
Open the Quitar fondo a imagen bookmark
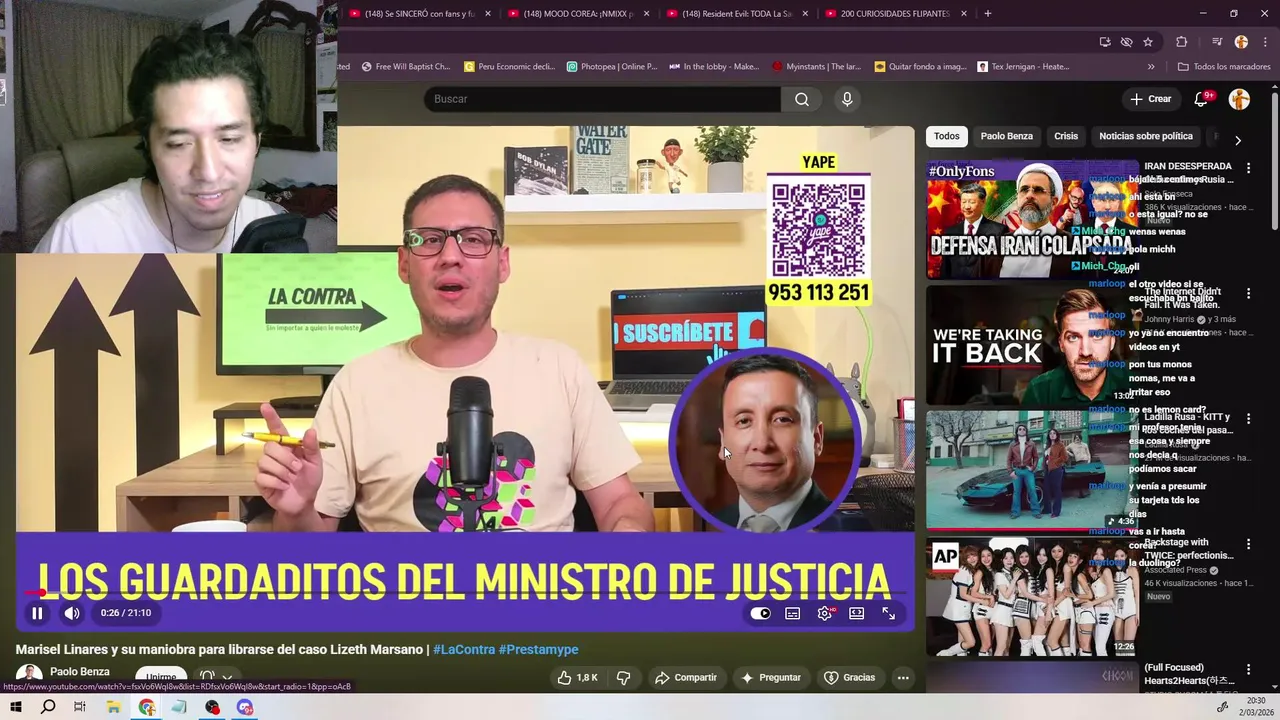[921, 67]
